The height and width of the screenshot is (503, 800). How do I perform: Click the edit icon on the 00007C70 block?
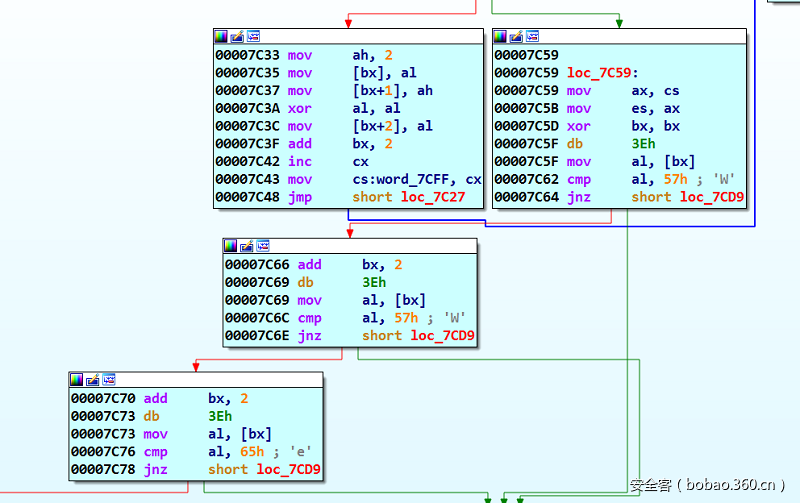pyautogui.click(x=93, y=380)
